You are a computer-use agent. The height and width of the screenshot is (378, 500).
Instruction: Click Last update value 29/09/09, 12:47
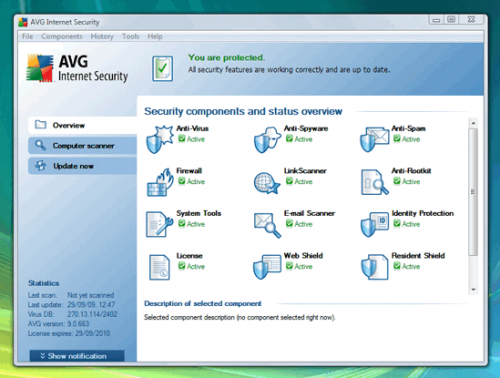click(91, 304)
